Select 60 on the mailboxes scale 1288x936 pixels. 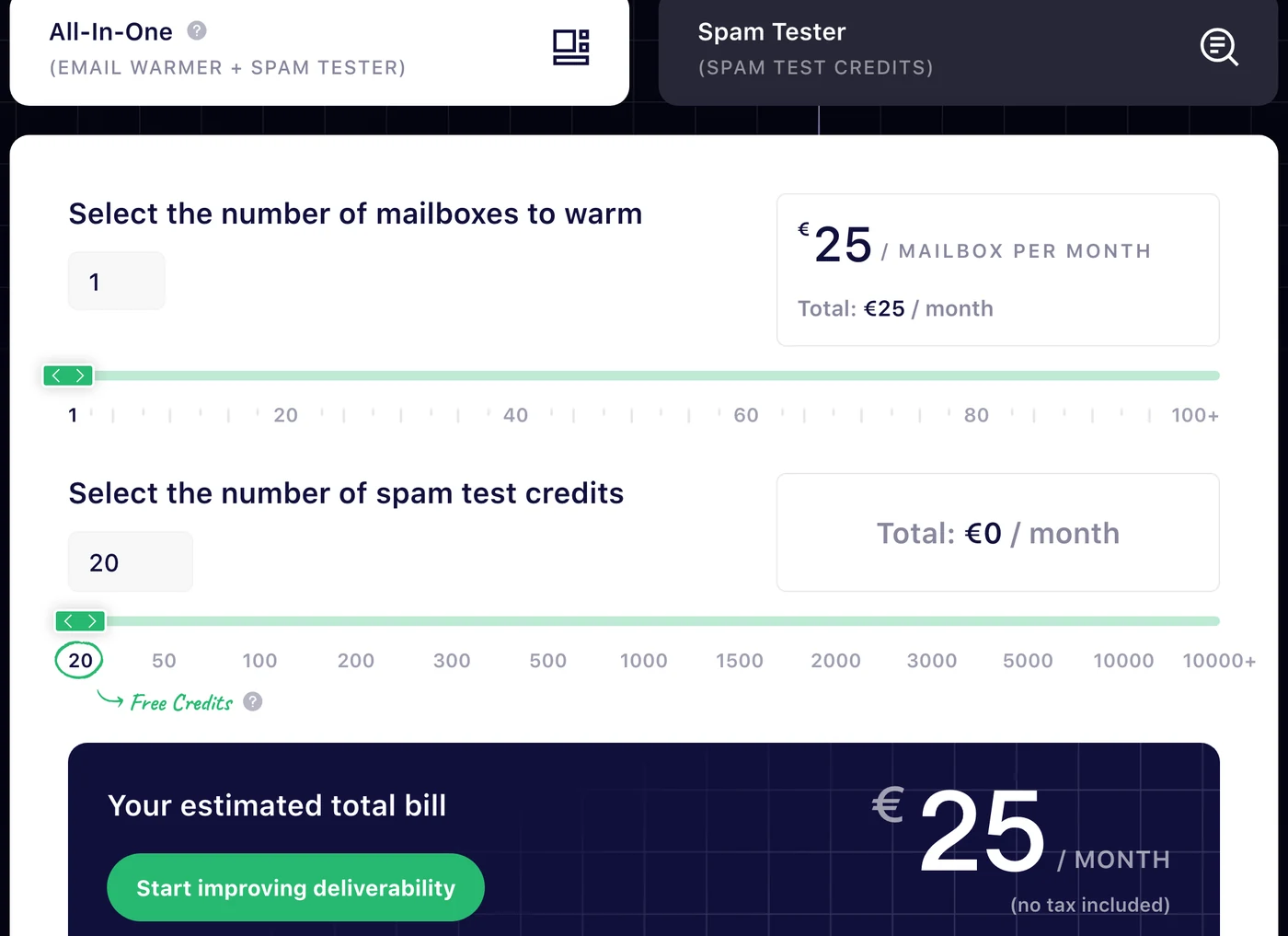746,415
